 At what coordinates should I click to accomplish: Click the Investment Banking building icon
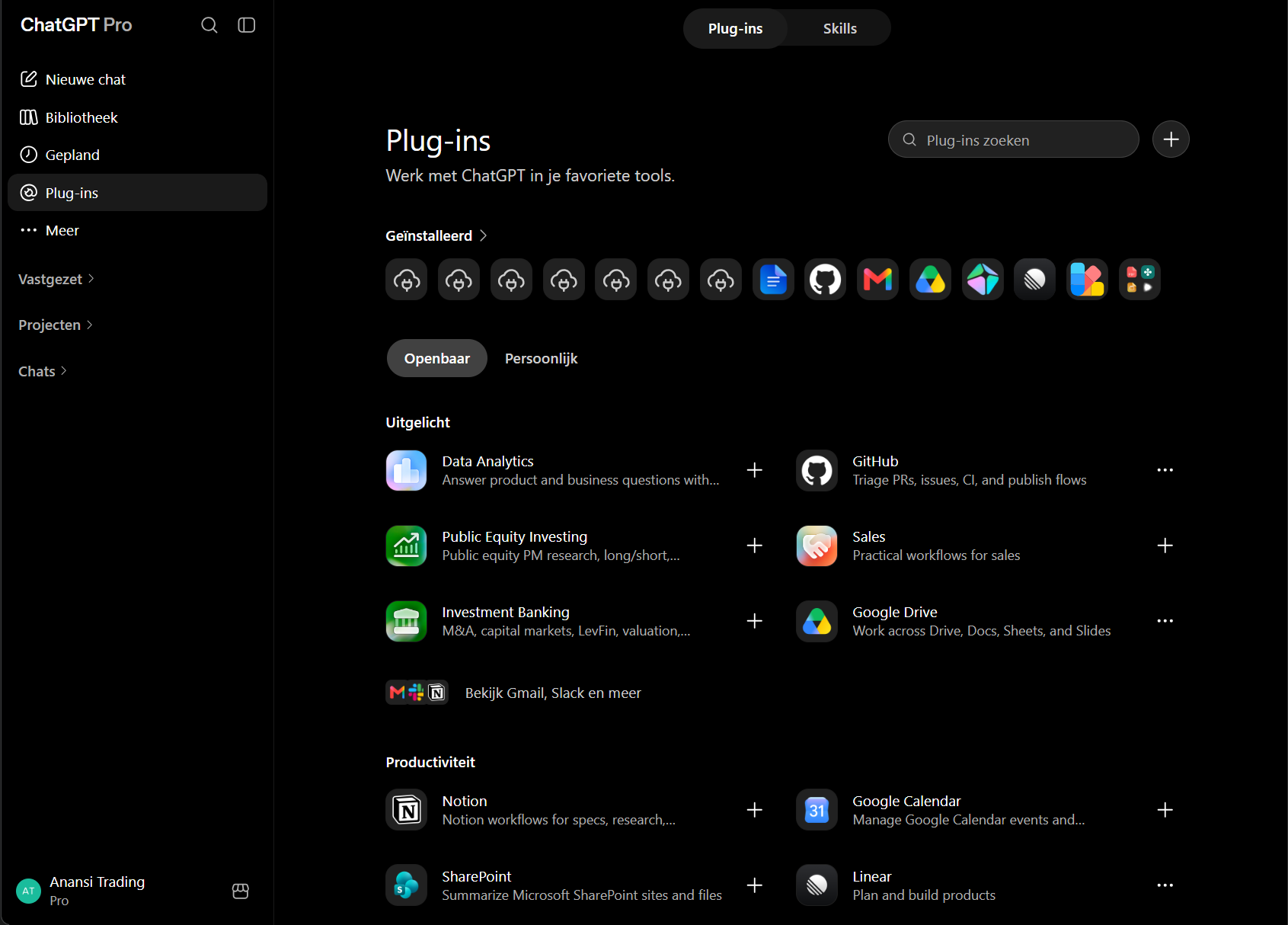coord(407,621)
